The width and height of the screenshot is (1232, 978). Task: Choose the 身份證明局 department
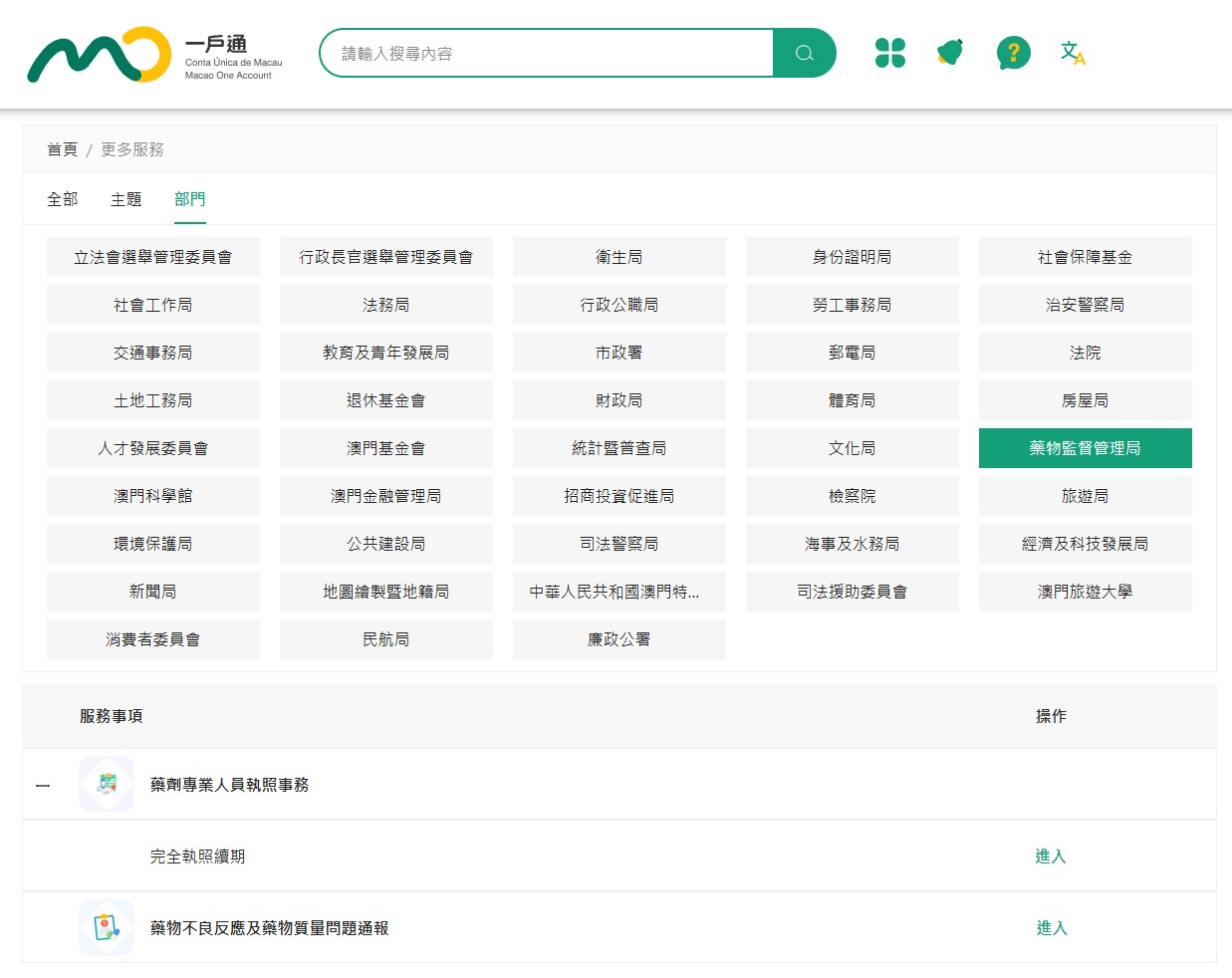point(852,257)
